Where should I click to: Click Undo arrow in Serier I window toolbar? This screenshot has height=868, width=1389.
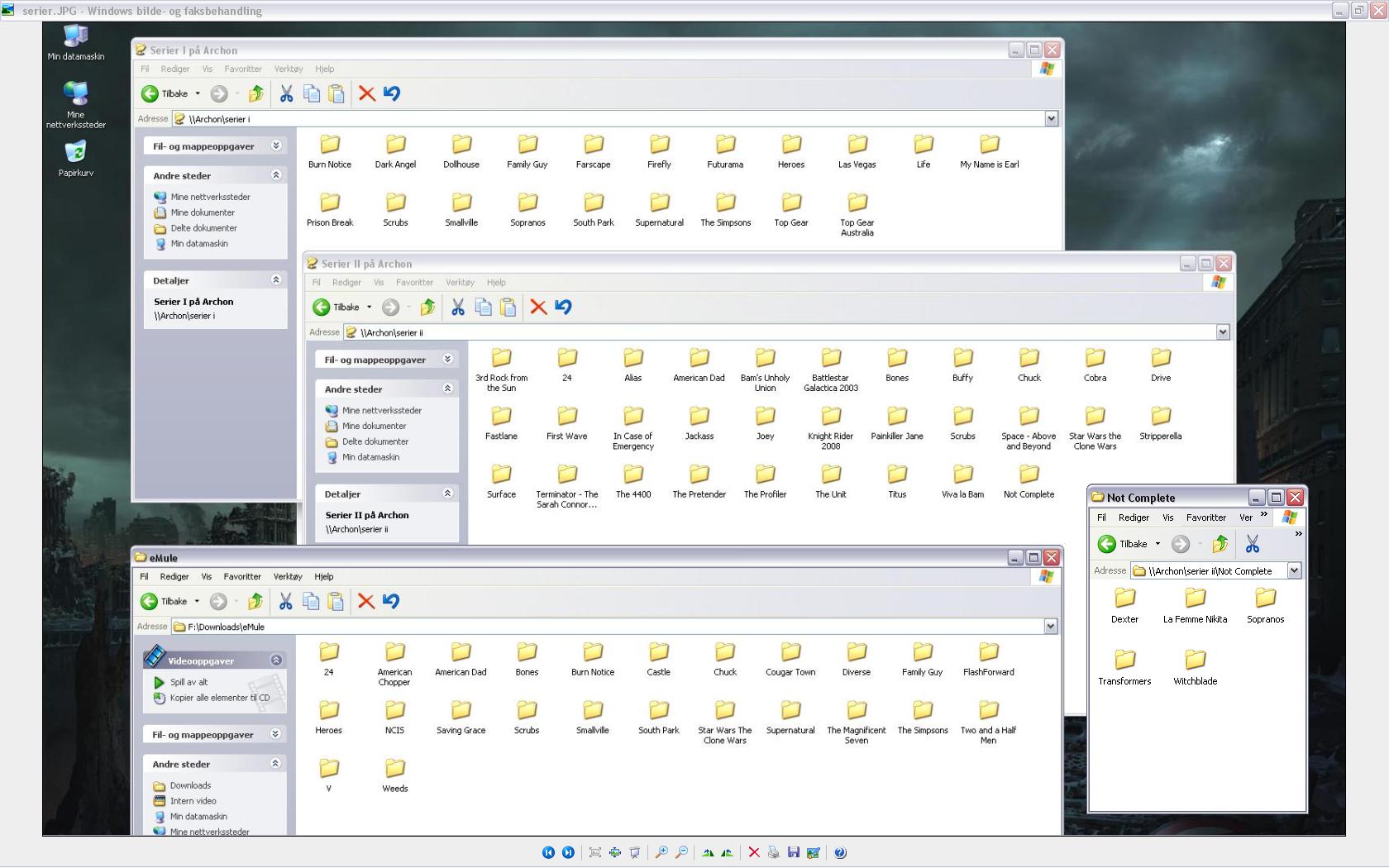pyautogui.click(x=392, y=93)
